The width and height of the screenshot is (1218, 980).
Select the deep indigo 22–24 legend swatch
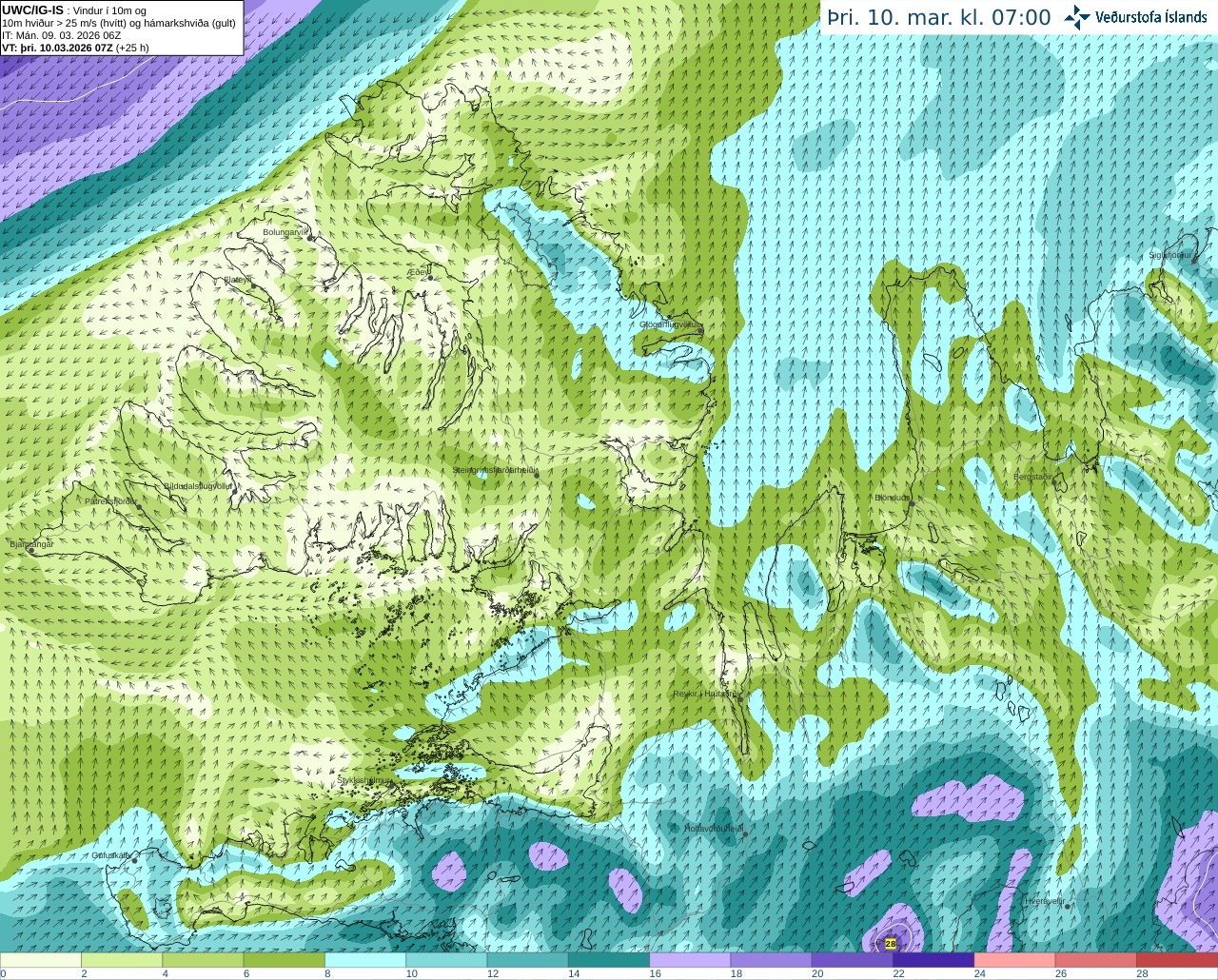coord(933,960)
